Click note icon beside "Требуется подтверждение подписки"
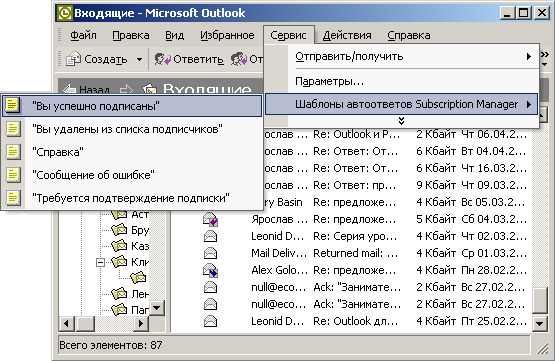 (x=13, y=198)
